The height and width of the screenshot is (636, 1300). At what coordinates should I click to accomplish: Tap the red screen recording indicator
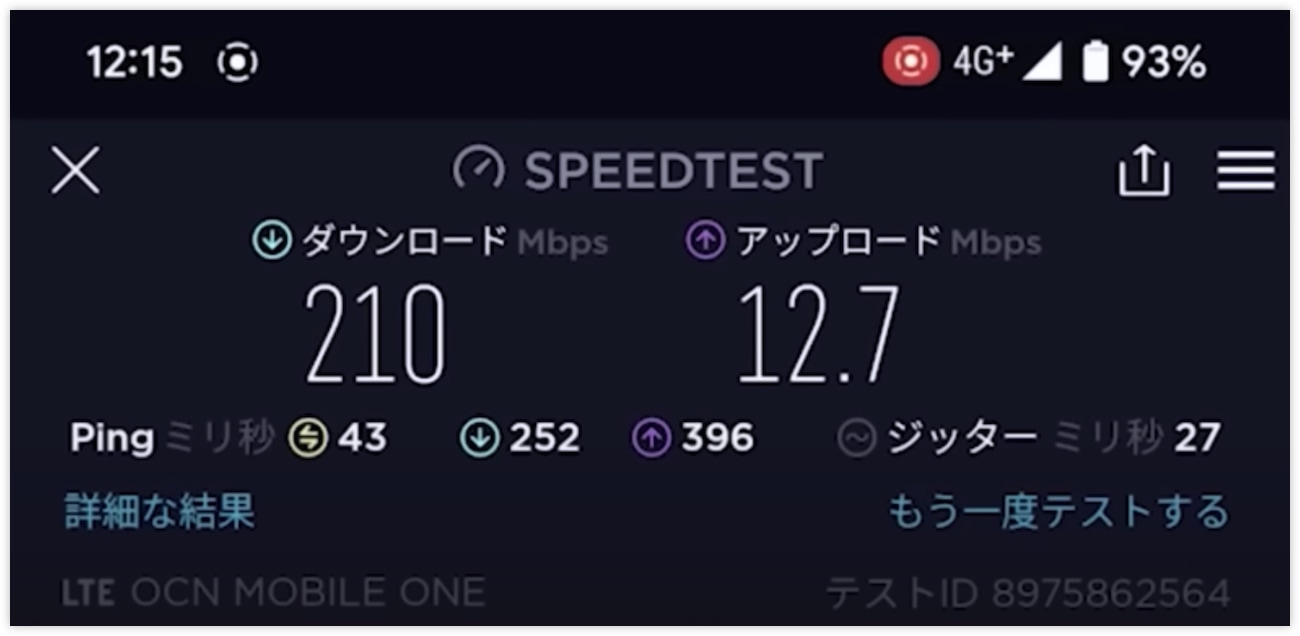(x=910, y=62)
